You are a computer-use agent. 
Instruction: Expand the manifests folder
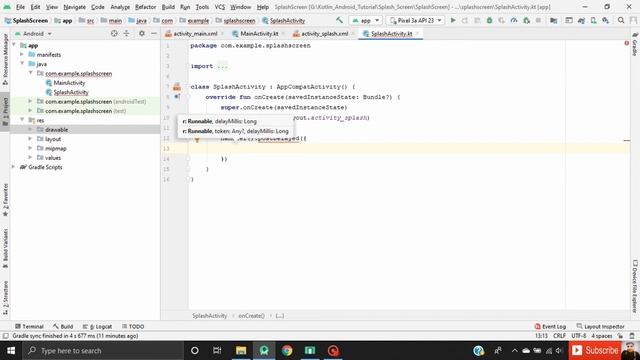[x=22, y=54]
